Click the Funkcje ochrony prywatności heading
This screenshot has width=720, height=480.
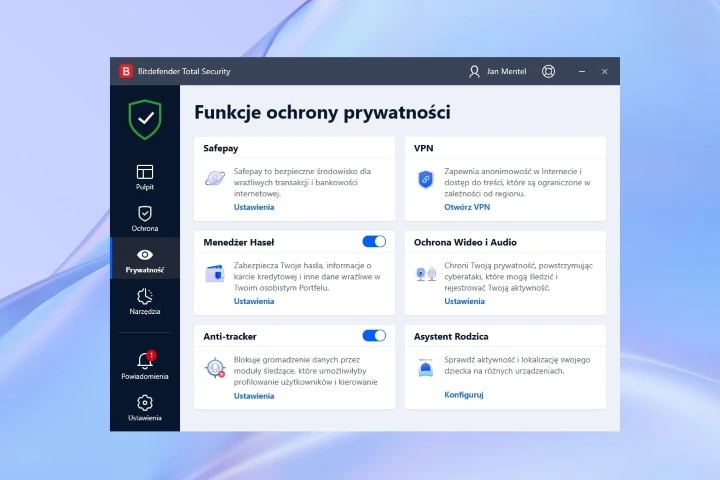(322, 113)
